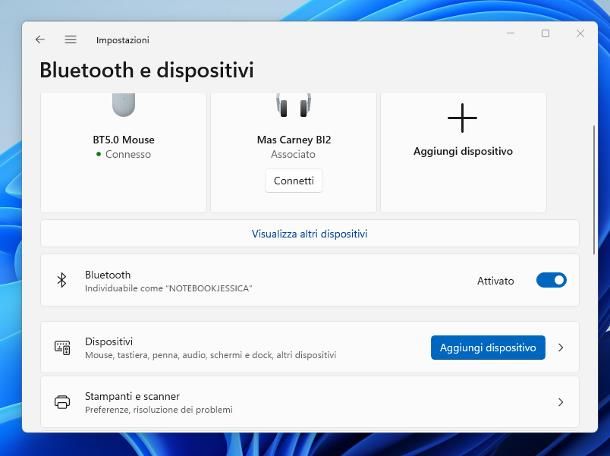610x456 pixels.
Task: Click the Mouse, tastiera, penna description text
Action: click(210, 355)
